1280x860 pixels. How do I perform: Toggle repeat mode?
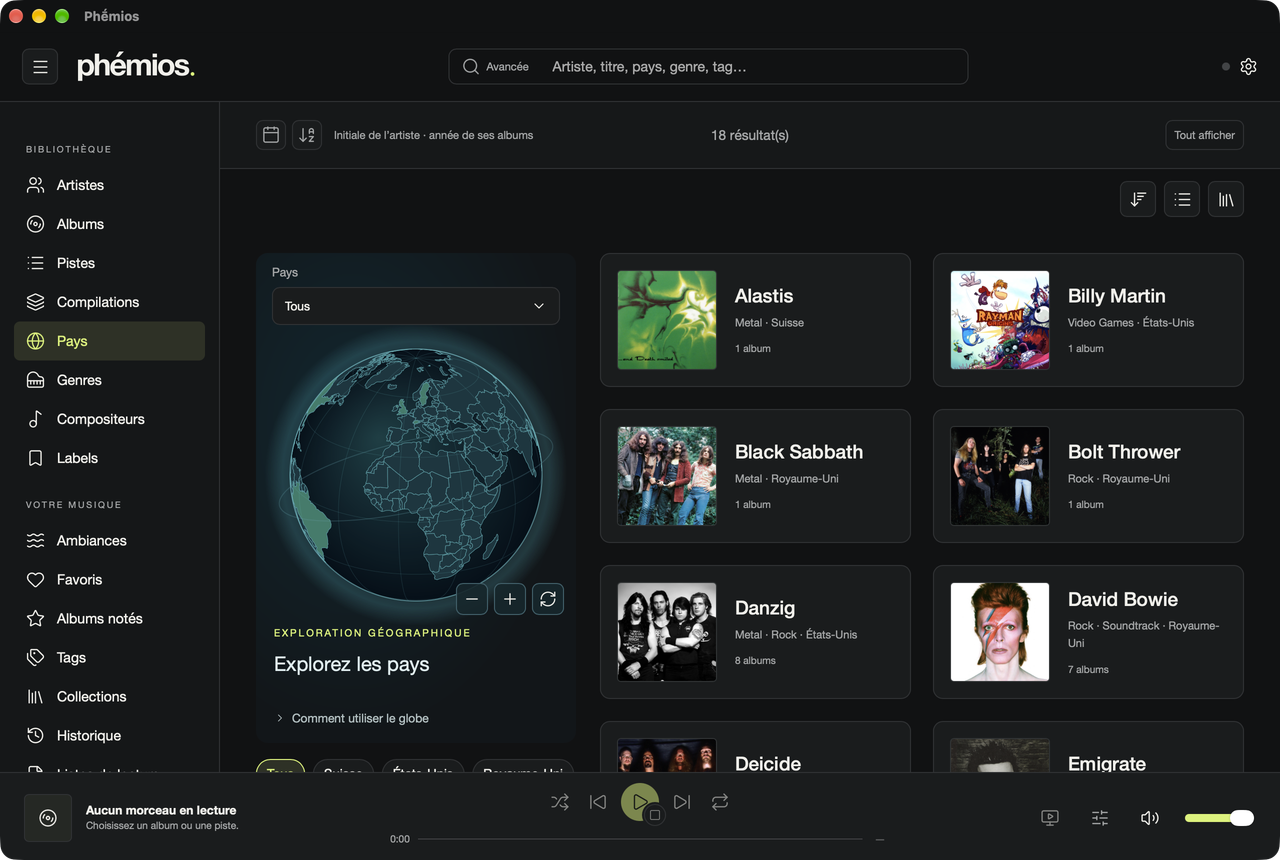(x=720, y=802)
